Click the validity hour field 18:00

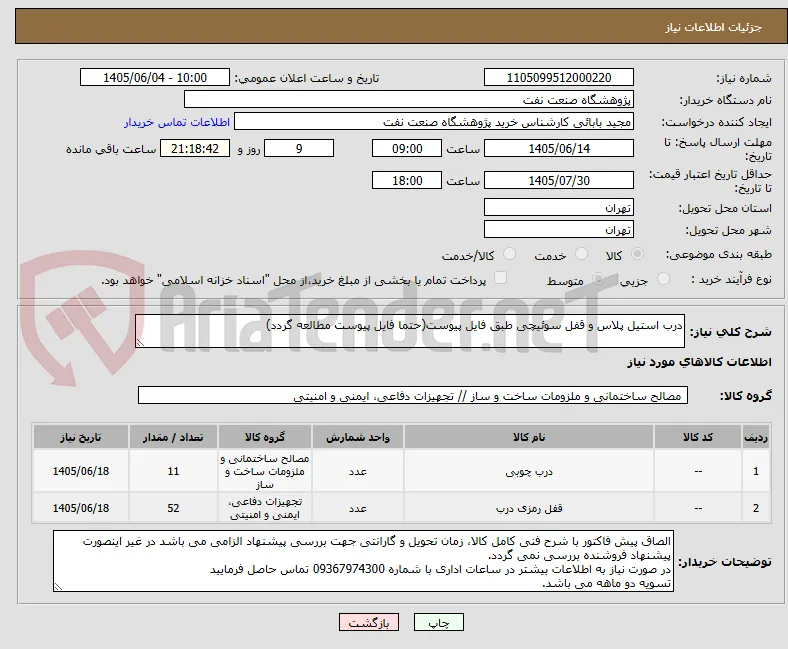[x=407, y=180]
